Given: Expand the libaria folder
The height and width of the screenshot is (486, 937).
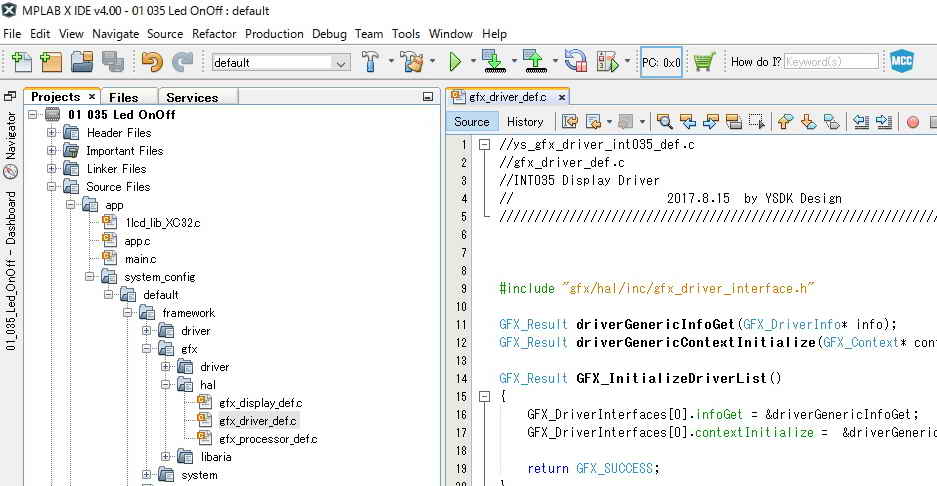Looking at the screenshot, I should [x=166, y=457].
